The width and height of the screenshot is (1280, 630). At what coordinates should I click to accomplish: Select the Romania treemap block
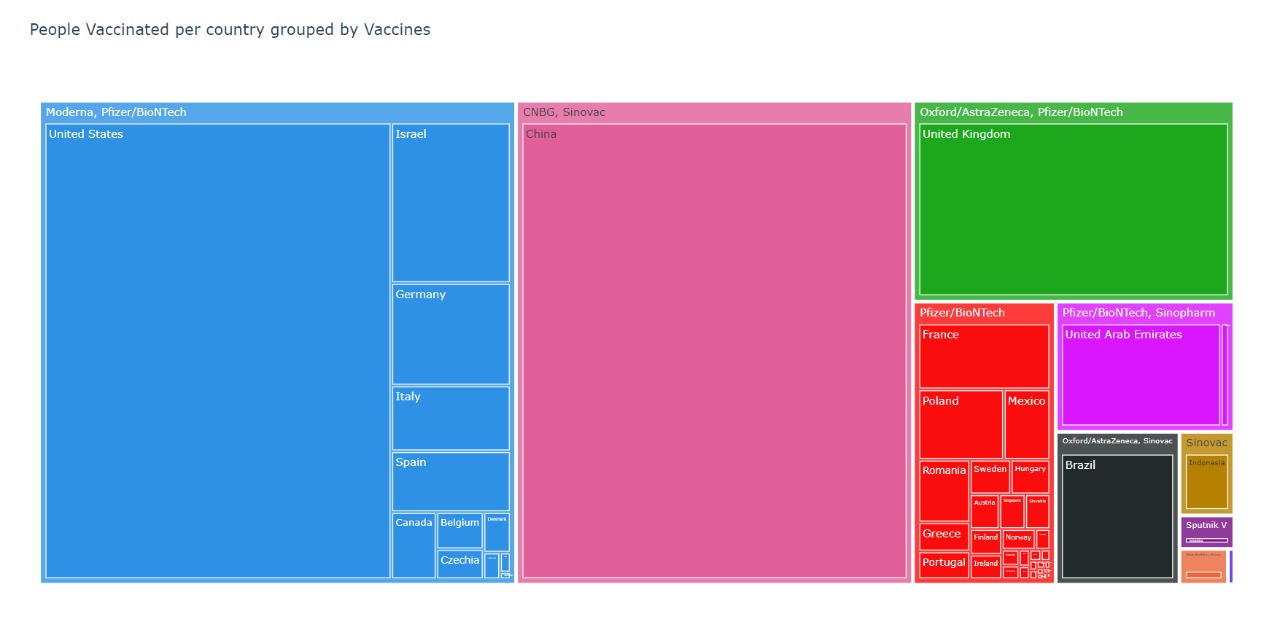[x=944, y=491]
